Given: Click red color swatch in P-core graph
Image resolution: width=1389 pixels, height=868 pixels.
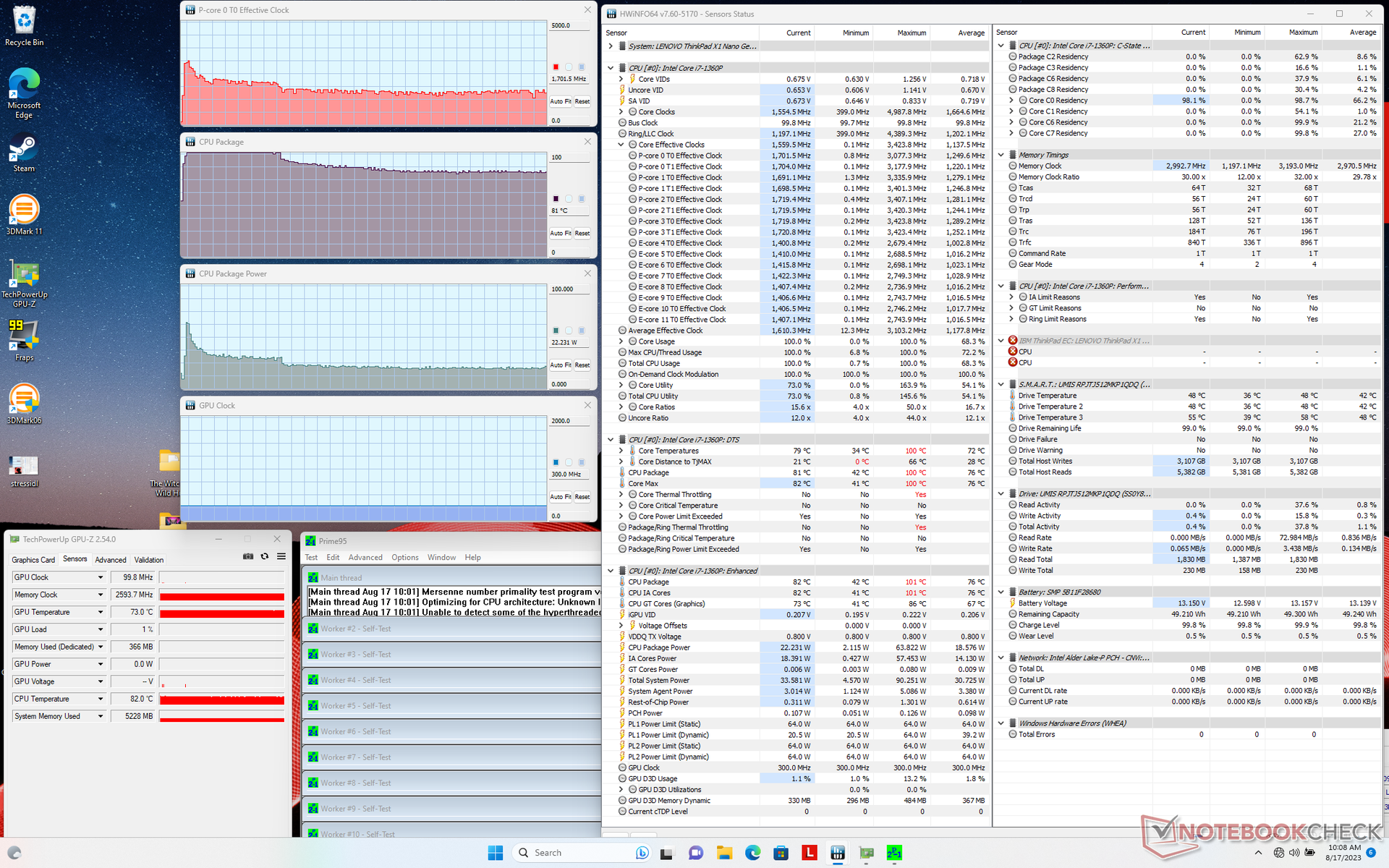Looking at the screenshot, I should point(556,67).
